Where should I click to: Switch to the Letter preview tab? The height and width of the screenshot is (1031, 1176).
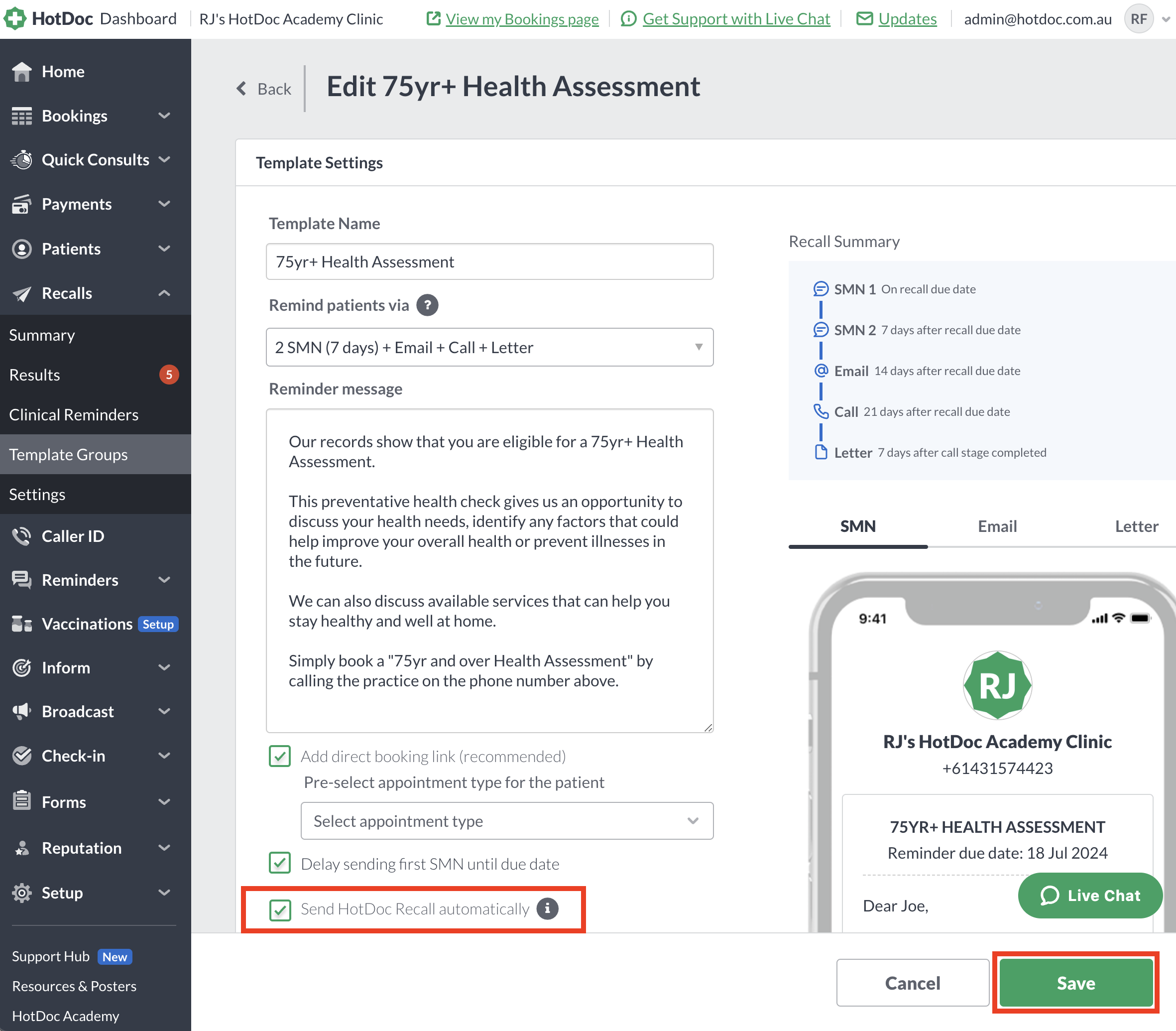pos(1136,526)
